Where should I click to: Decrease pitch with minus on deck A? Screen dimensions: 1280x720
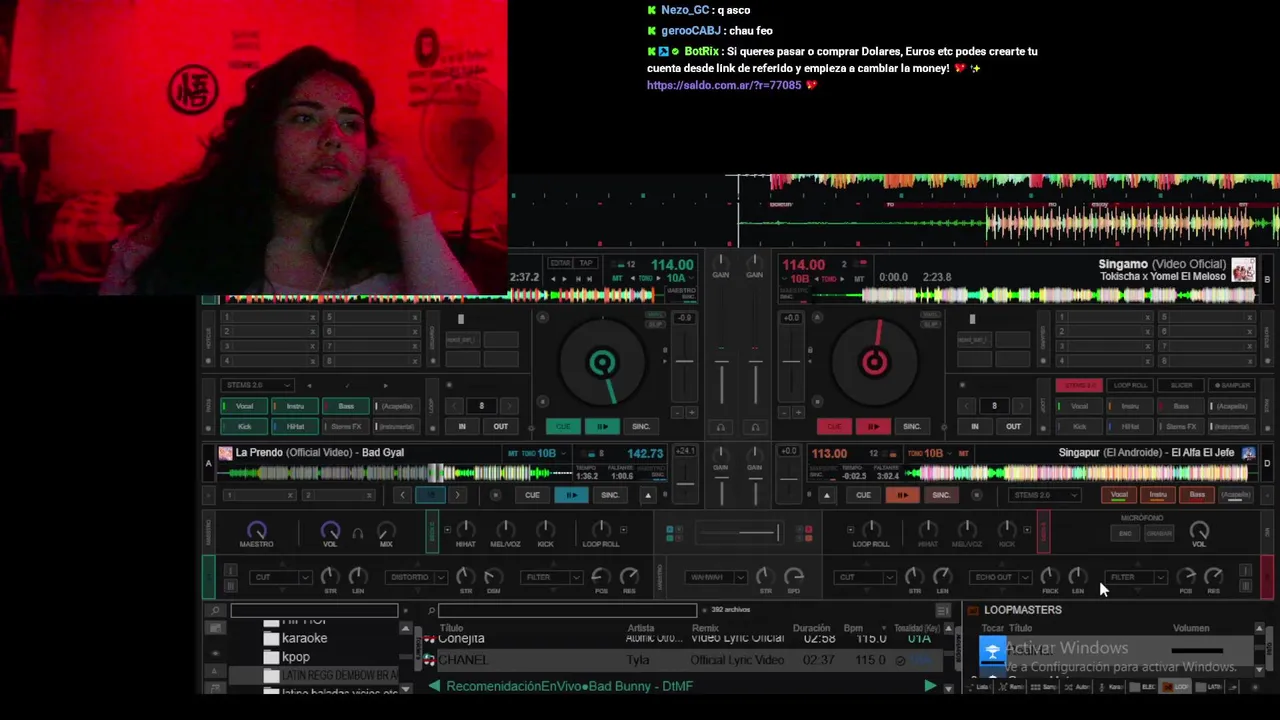(677, 412)
